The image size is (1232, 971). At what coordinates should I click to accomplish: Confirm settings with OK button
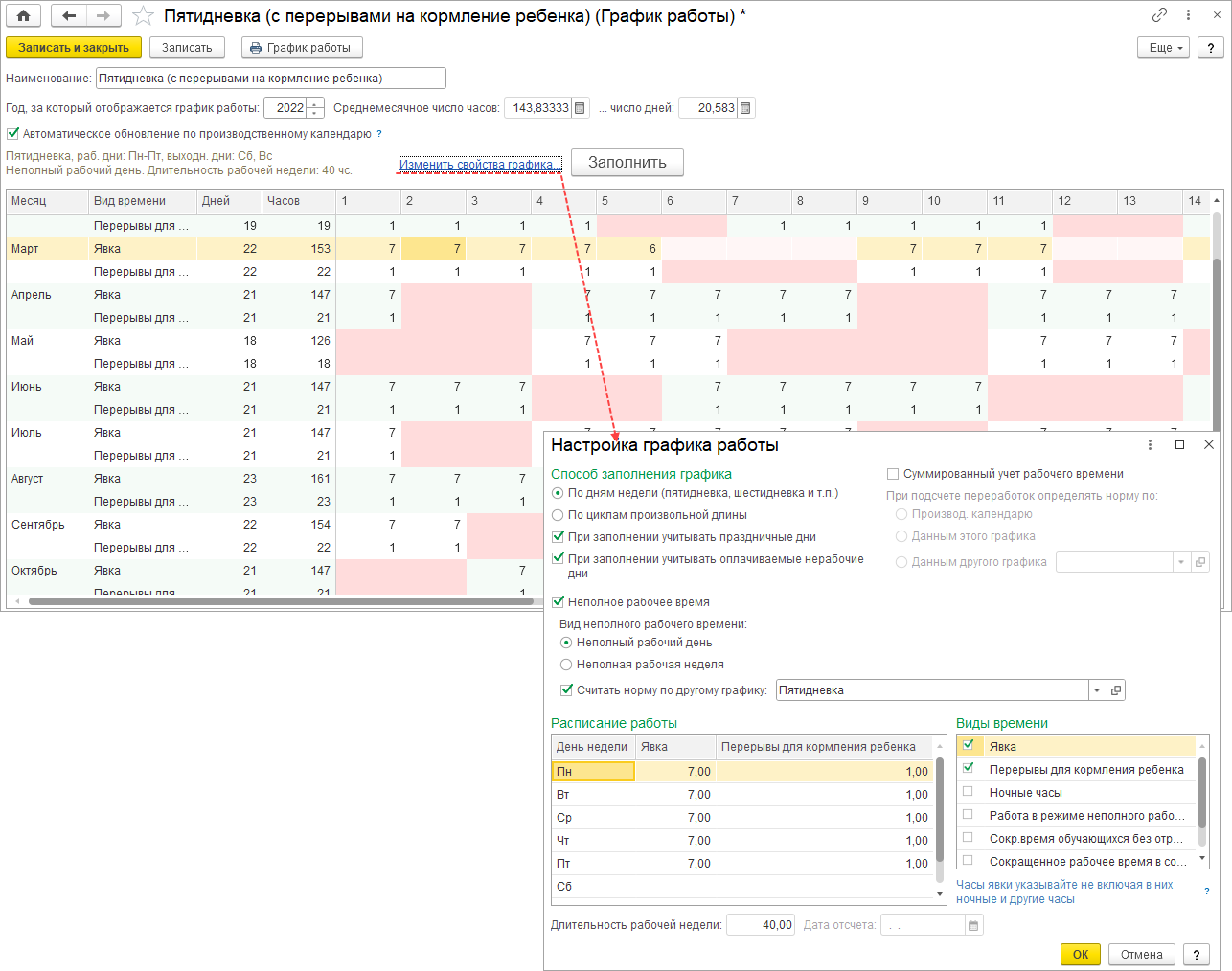(x=1081, y=955)
